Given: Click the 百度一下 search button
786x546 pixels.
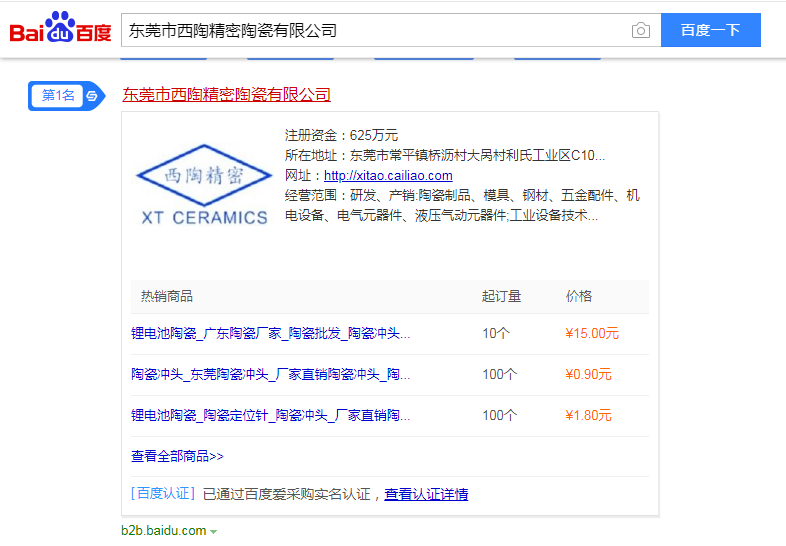Looking at the screenshot, I should coord(710,30).
